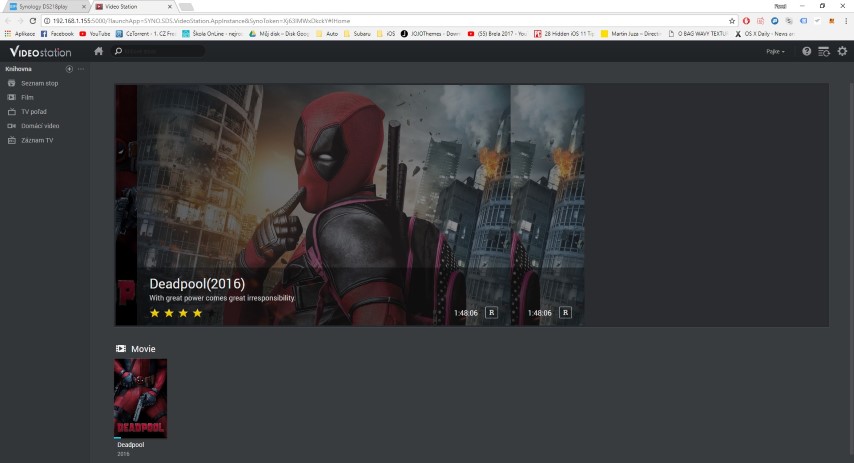The height and width of the screenshot is (463, 854).
Task: Open YouTube bookmark
Action: [x=95, y=34]
